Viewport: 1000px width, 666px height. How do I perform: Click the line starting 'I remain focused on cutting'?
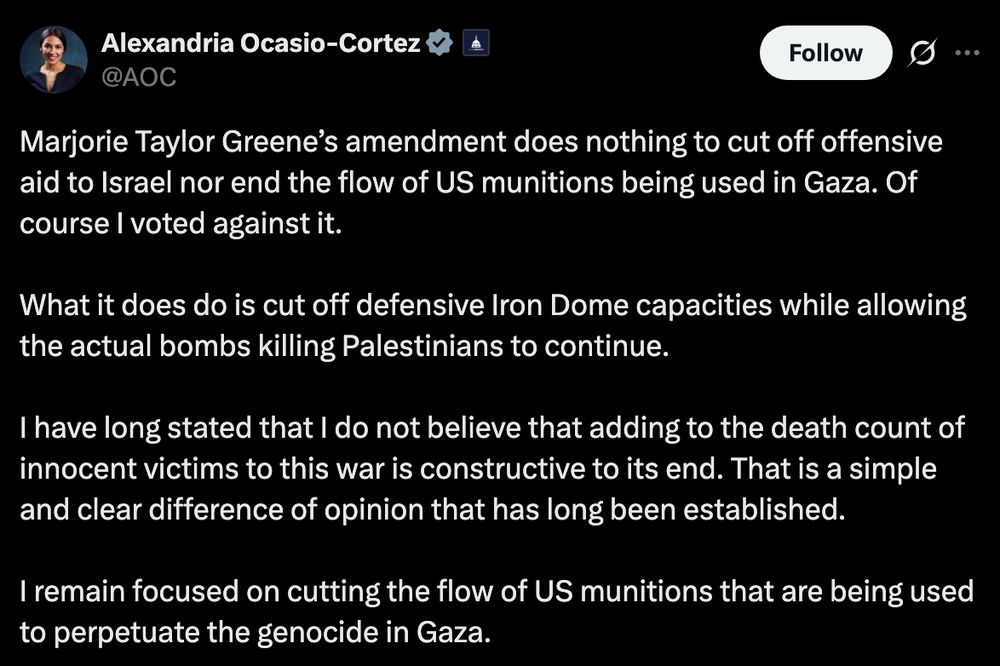[497, 591]
